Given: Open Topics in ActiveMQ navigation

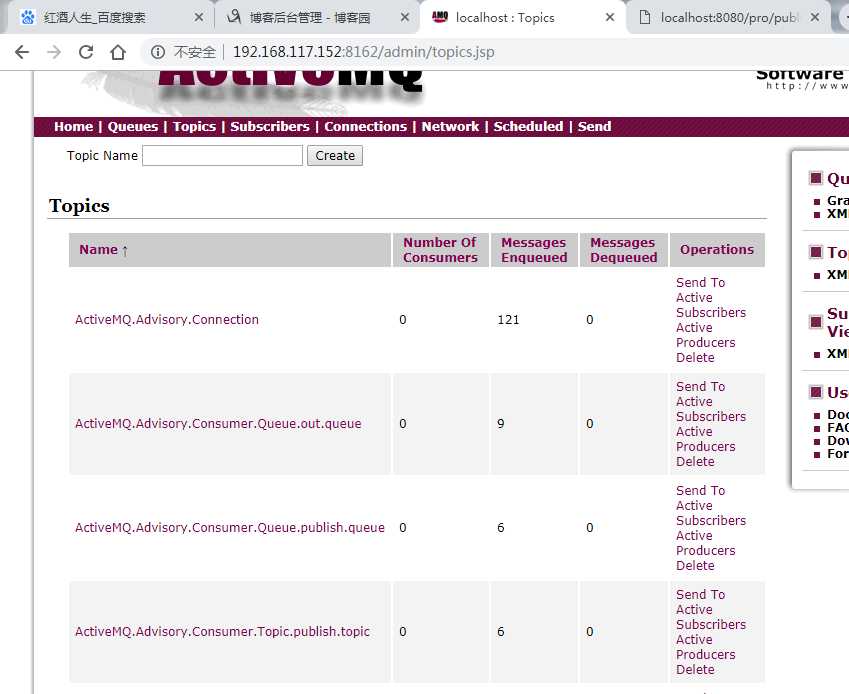Looking at the screenshot, I should tap(194, 127).
